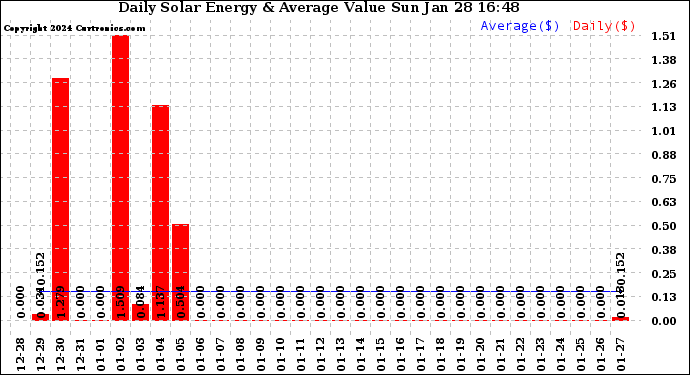Click the 01-14 date label
690x375 pixels.
click(x=361, y=354)
